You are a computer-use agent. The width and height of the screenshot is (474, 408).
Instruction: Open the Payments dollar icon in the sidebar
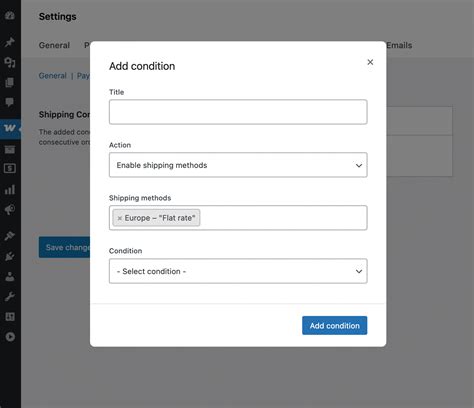tap(10, 169)
